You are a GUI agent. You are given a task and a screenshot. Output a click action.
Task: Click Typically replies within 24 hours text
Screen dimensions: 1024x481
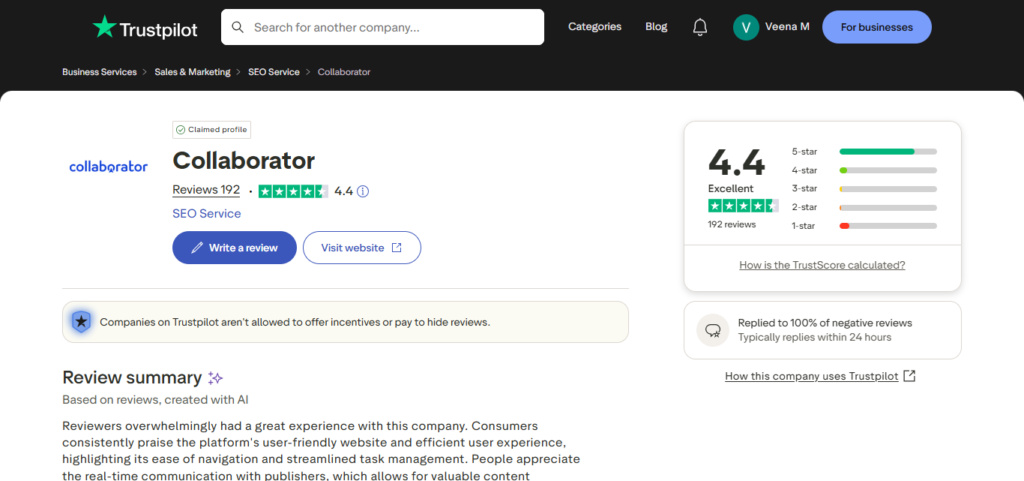click(x=814, y=337)
